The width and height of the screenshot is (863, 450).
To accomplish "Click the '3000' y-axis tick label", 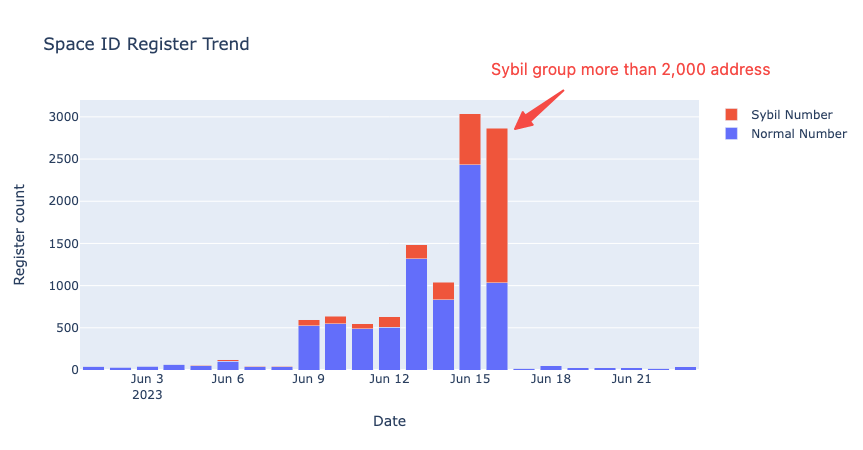I will pos(64,117).
